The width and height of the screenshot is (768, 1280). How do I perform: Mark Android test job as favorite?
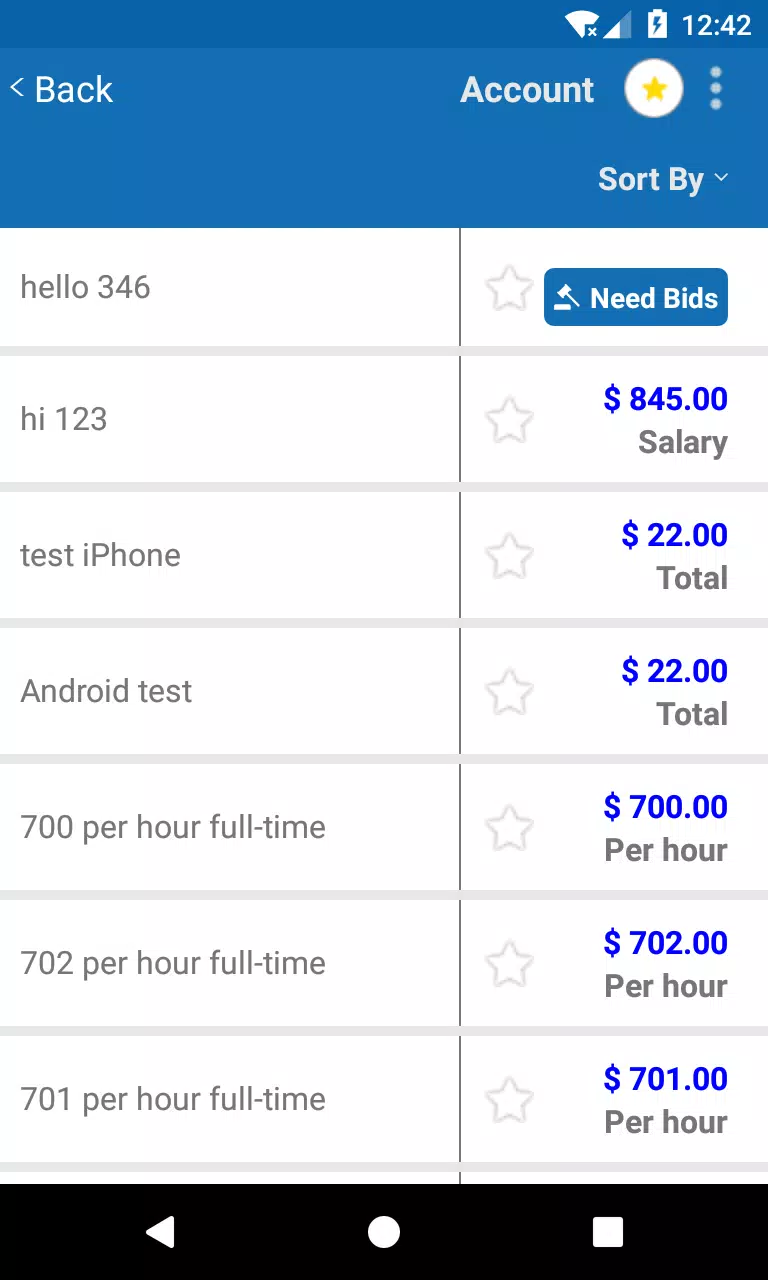click(509, 692)
